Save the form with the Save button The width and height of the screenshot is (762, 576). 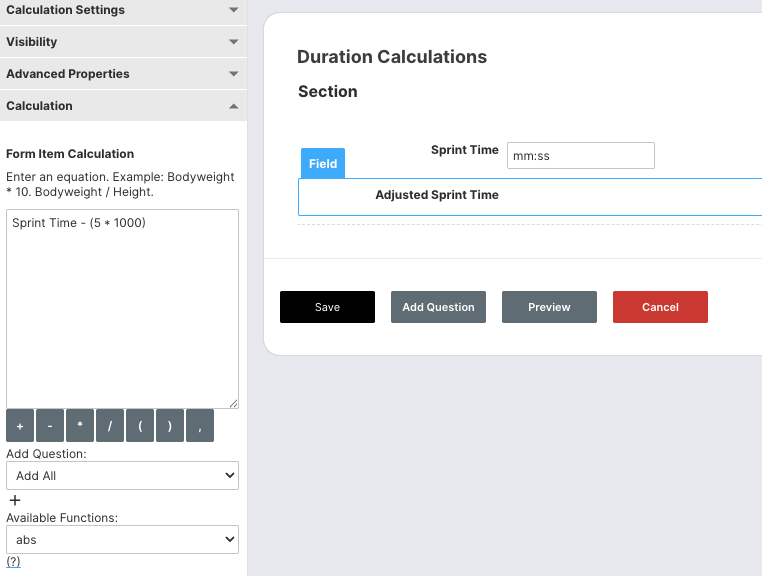coord(328,307)
